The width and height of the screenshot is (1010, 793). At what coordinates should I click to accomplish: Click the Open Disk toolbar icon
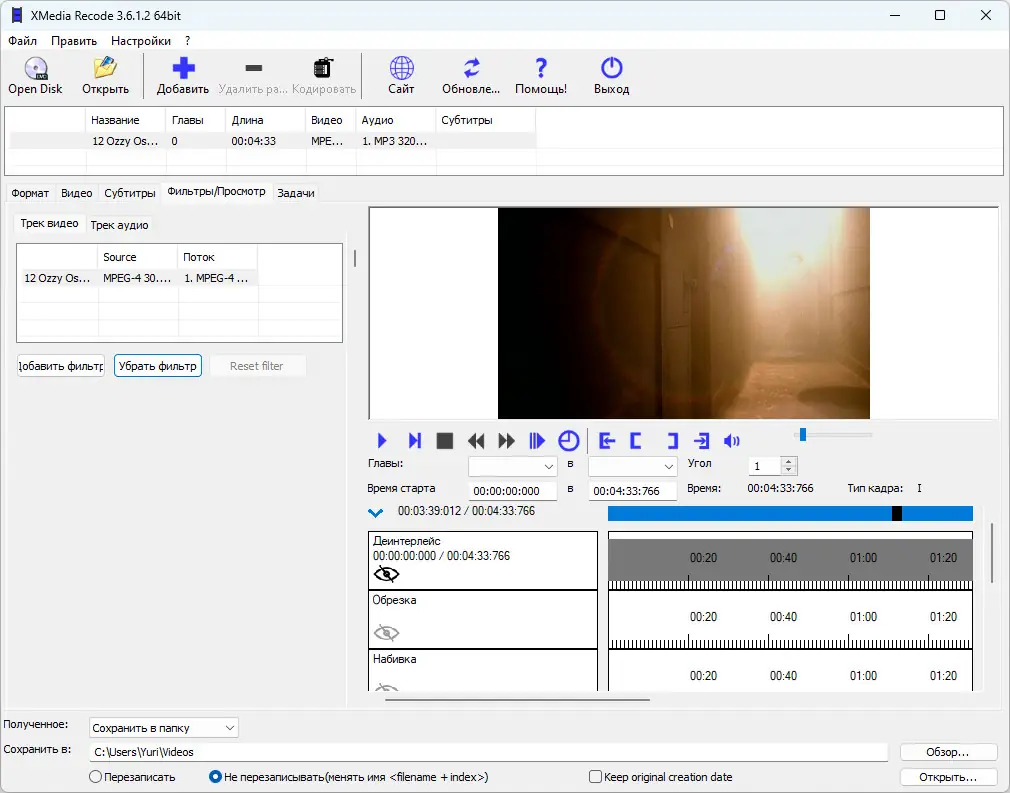(35, 69)
